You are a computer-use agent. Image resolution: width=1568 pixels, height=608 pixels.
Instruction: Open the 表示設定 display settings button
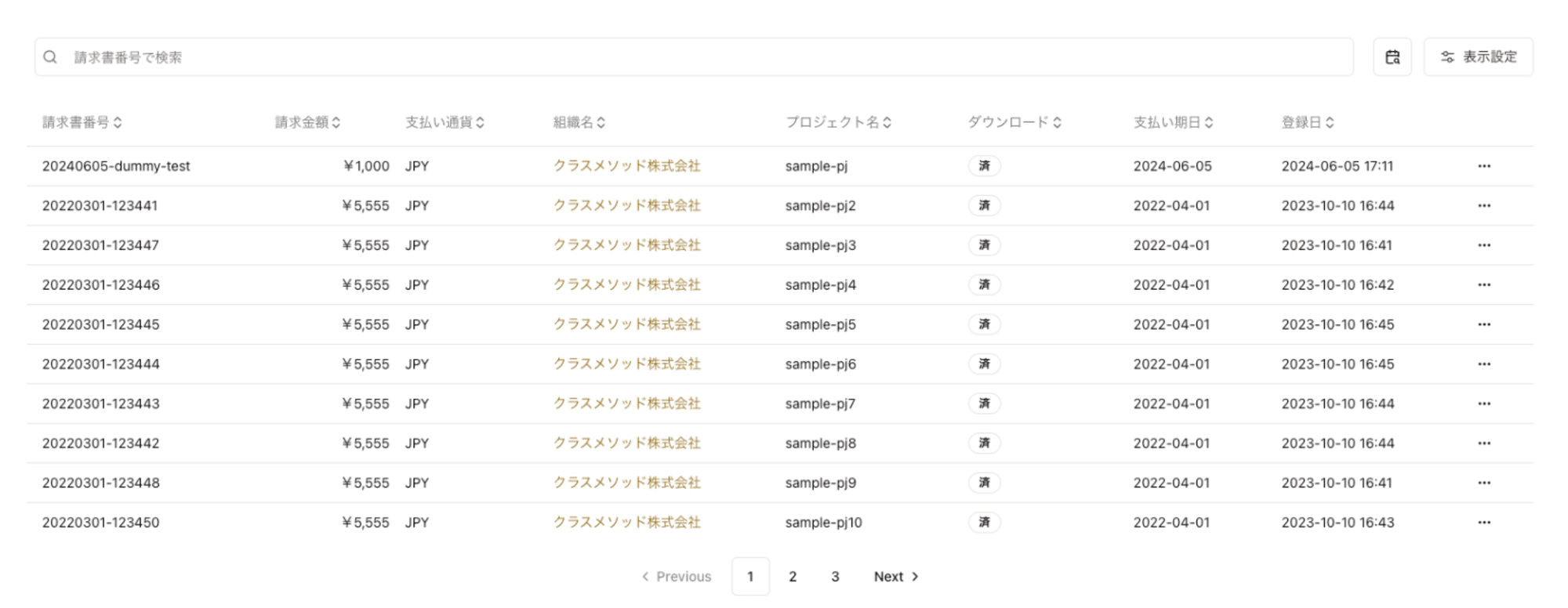(x=1478, y=57)
